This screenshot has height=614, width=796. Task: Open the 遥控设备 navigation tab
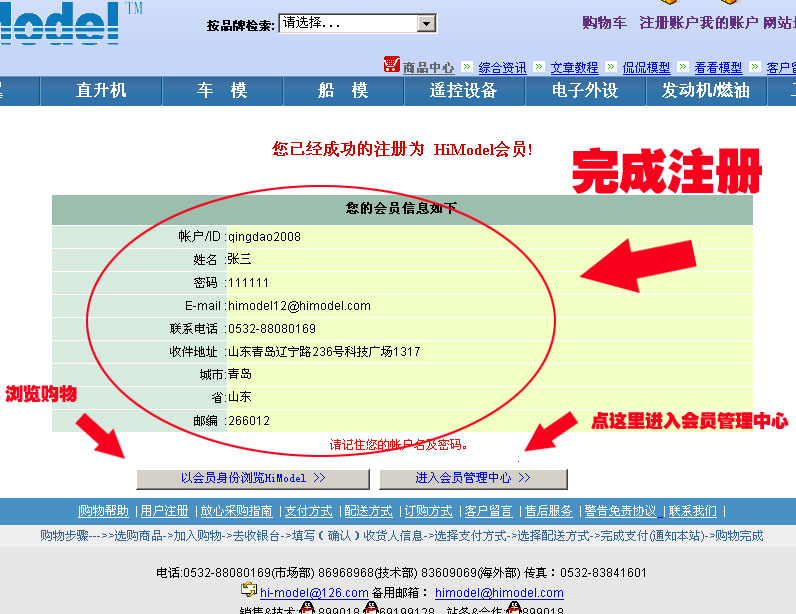pyautogui.click(x=464, y=91)
